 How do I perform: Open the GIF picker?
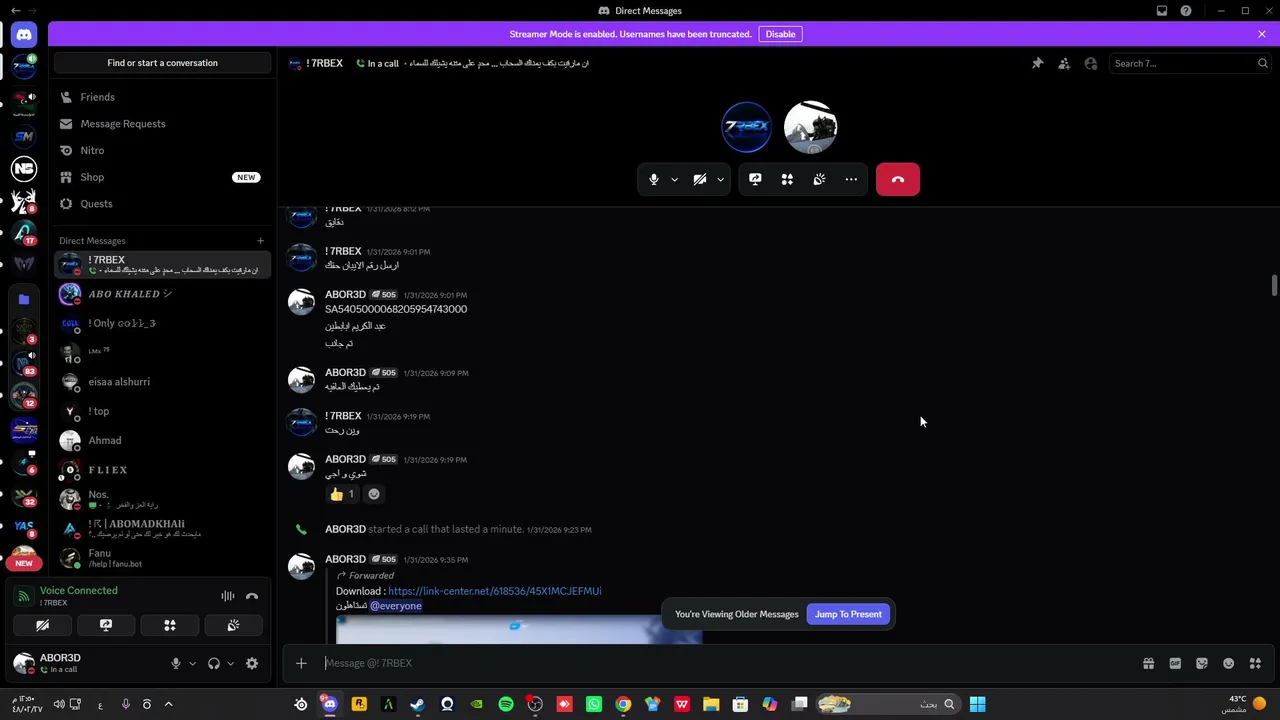[1175, 663]
